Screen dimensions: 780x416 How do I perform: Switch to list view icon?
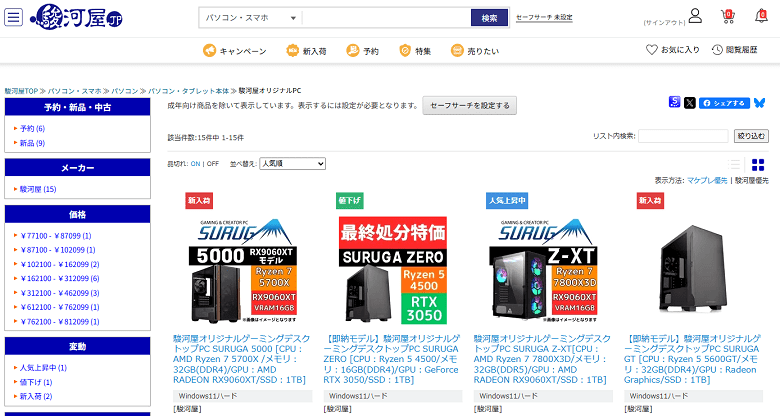point(734,164)
